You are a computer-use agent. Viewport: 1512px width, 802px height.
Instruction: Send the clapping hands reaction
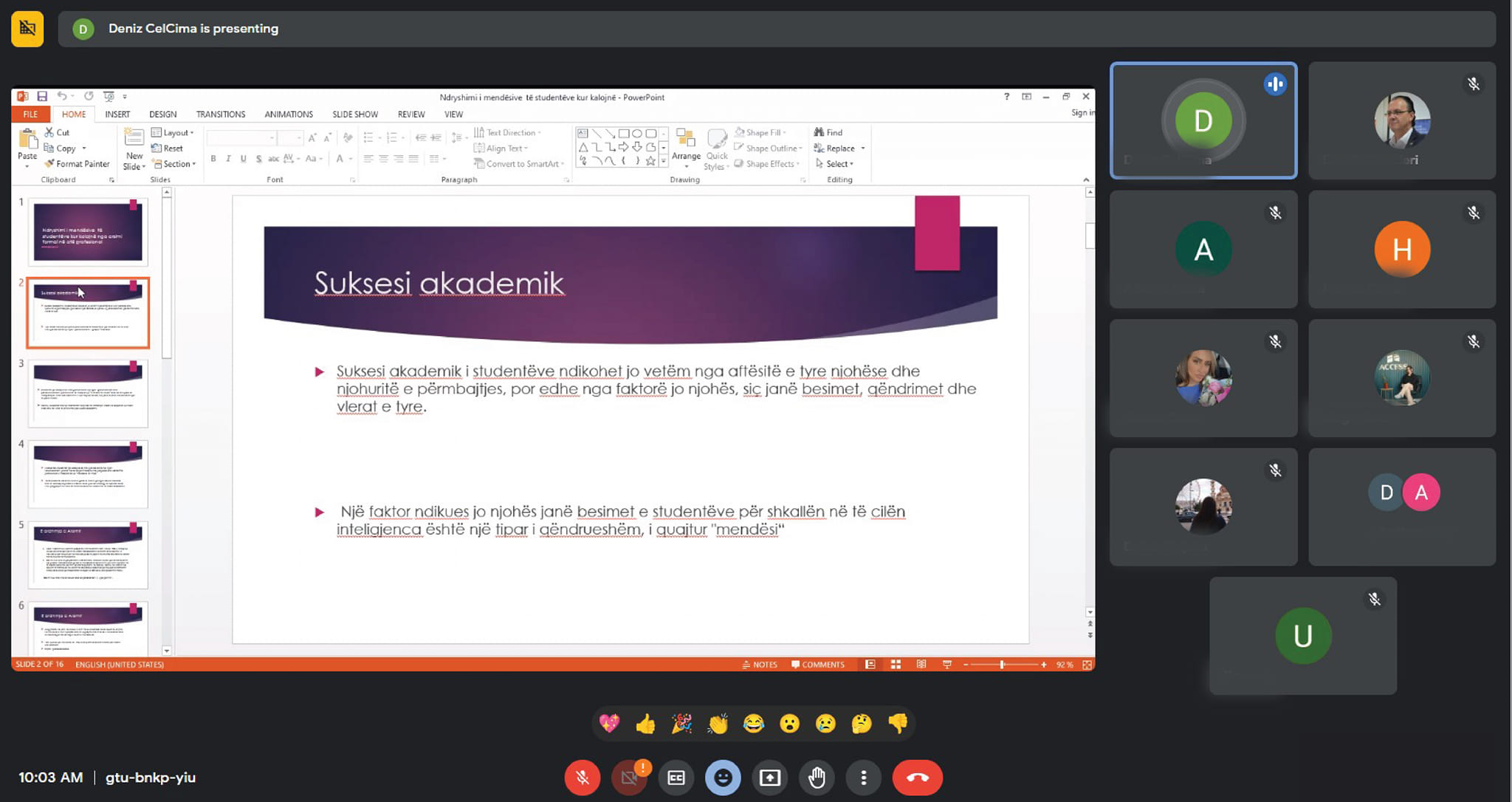tap(718, 724)
